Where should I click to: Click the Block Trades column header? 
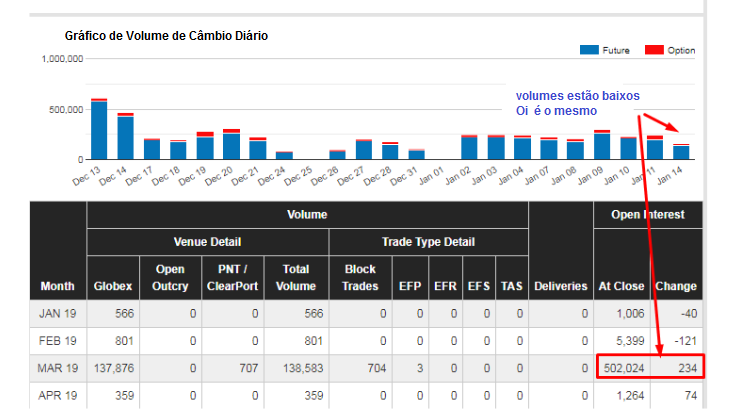point(359,277)
